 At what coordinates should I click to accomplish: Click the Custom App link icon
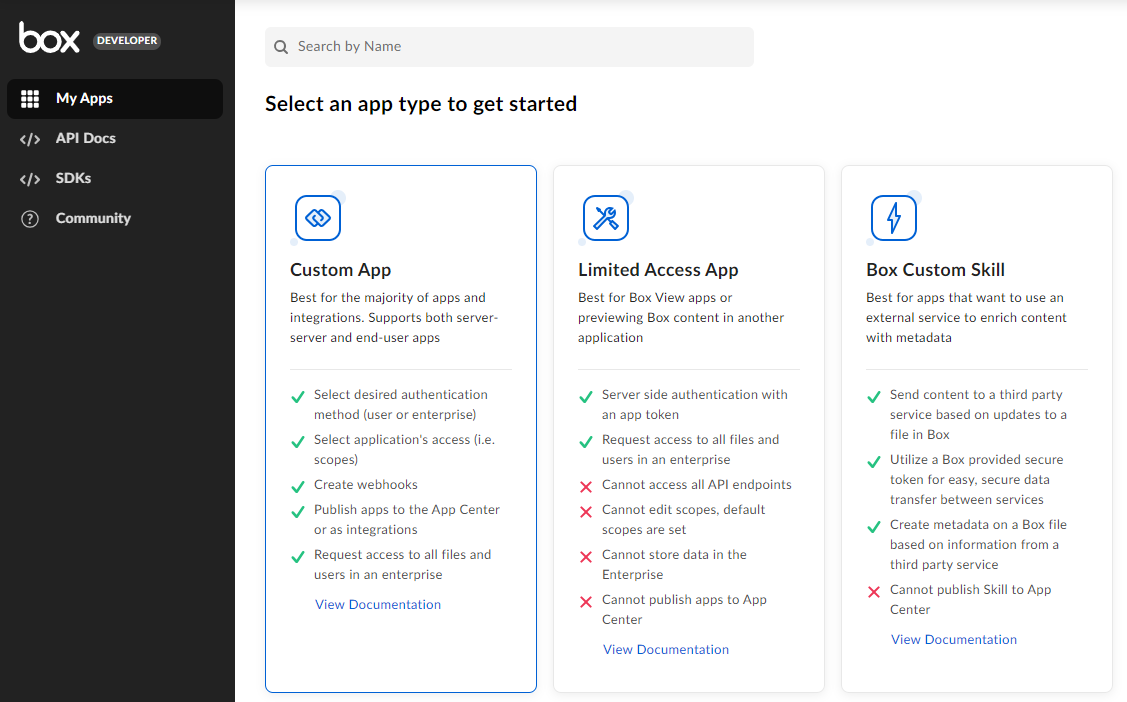click(x=318, y=218)
